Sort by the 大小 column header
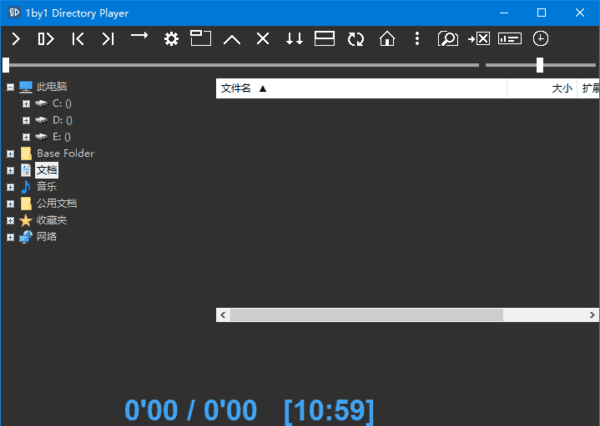Viewport: 600px width, 426px height. tap(542, 88)
